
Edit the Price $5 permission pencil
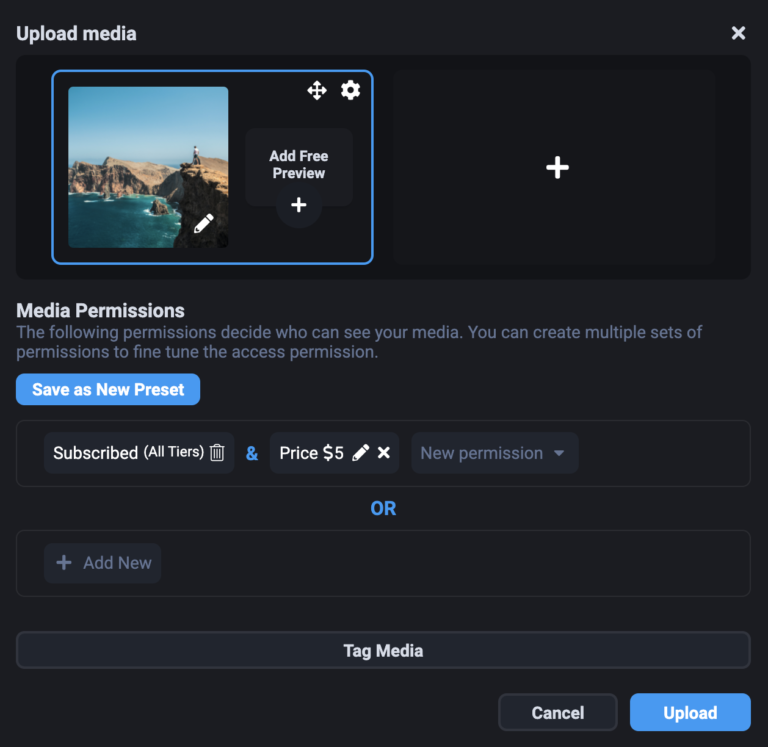[360, 453]
